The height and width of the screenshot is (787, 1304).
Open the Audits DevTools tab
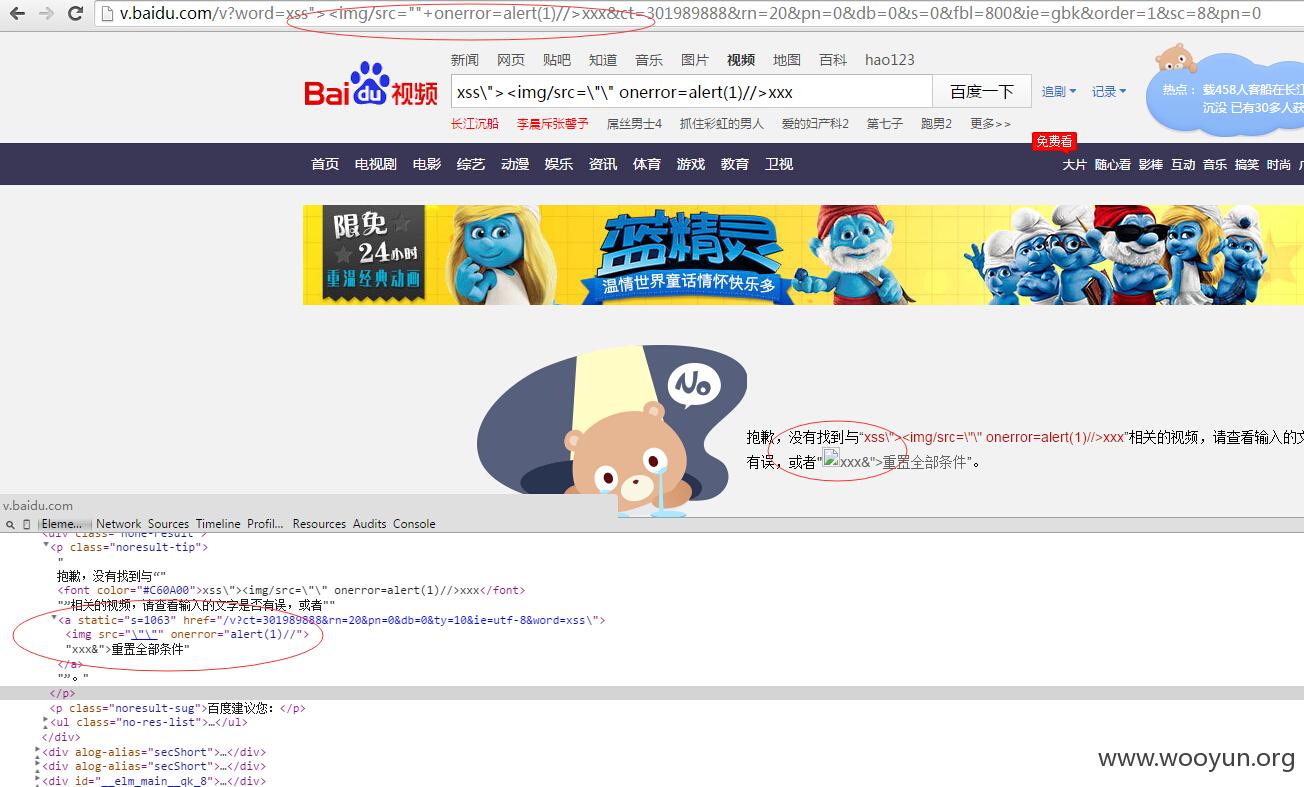[369, 524]
